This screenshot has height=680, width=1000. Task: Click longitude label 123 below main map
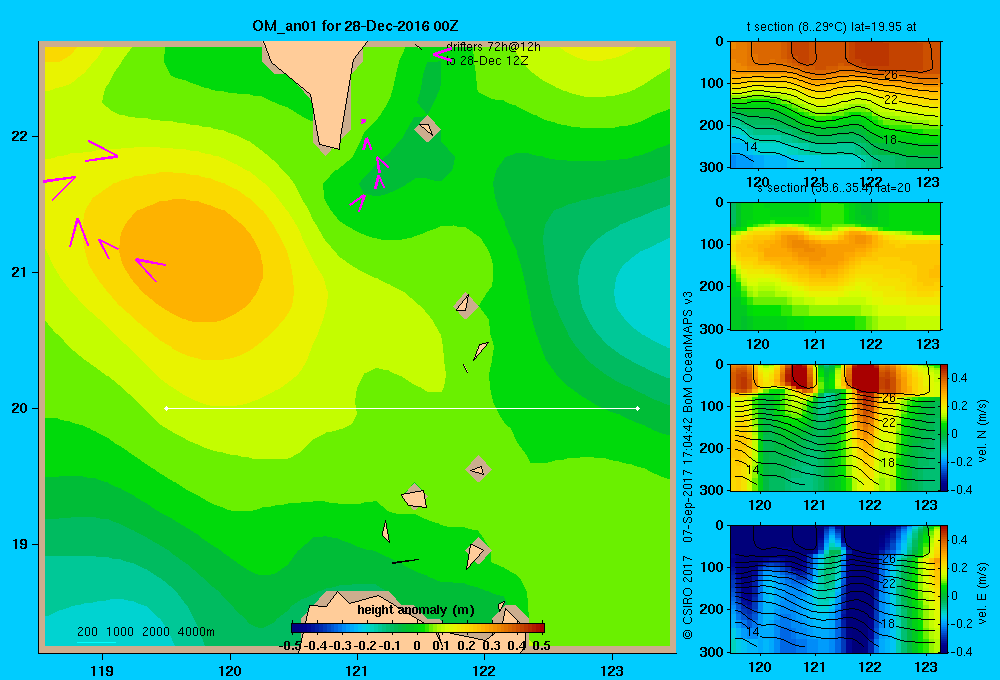tap(612, 670)
